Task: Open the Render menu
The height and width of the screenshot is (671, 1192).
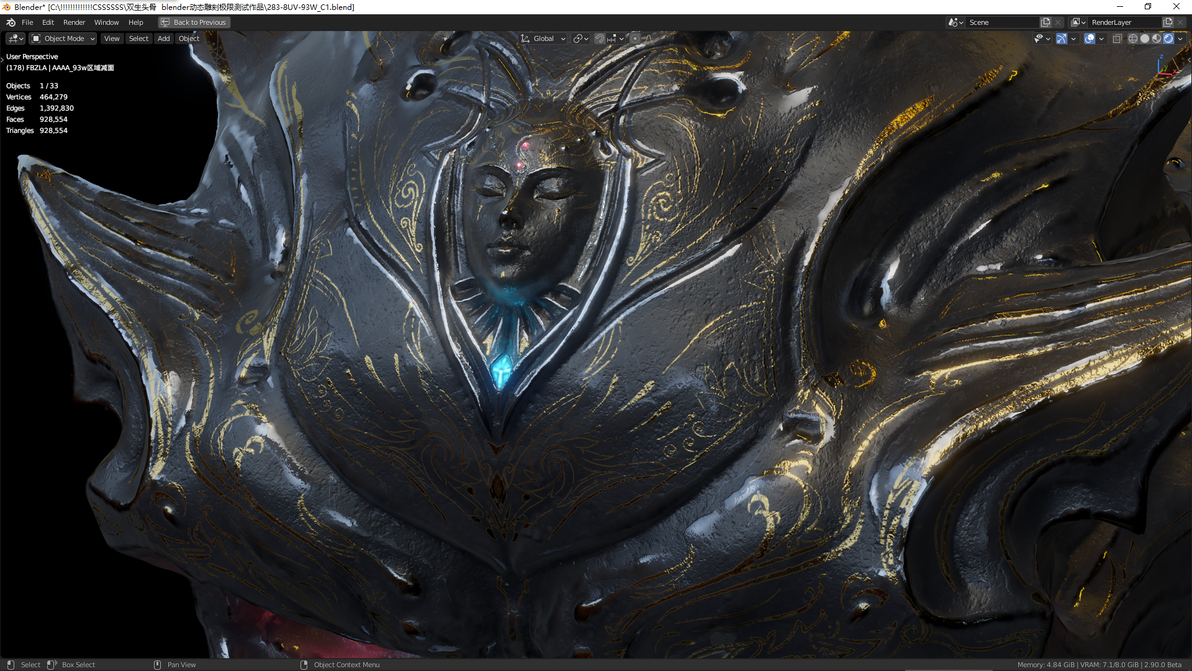Action: pos(74,22)
